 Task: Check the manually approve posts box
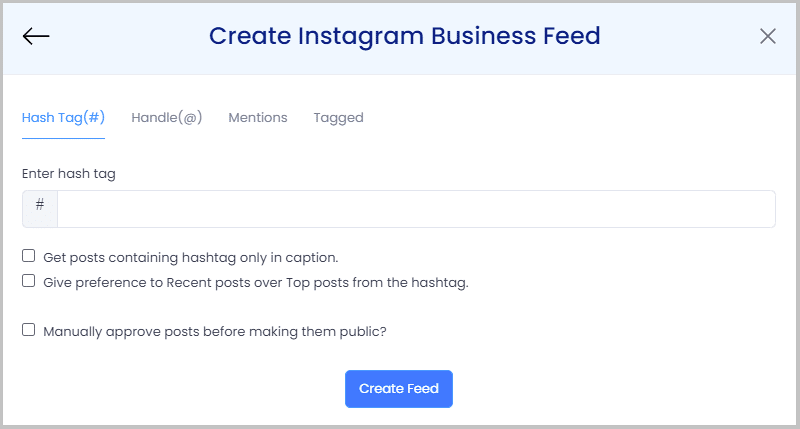(x=29, y=330)
